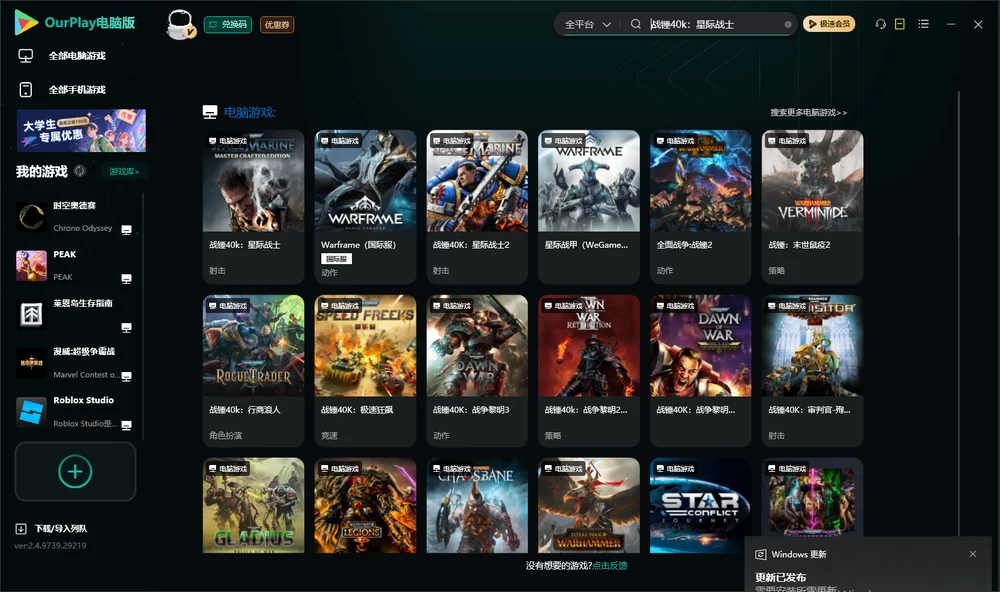Click the PC icon on Chrono Odyssey row
This screenshot has height=592, width=1000.
(x=126, y=230)
